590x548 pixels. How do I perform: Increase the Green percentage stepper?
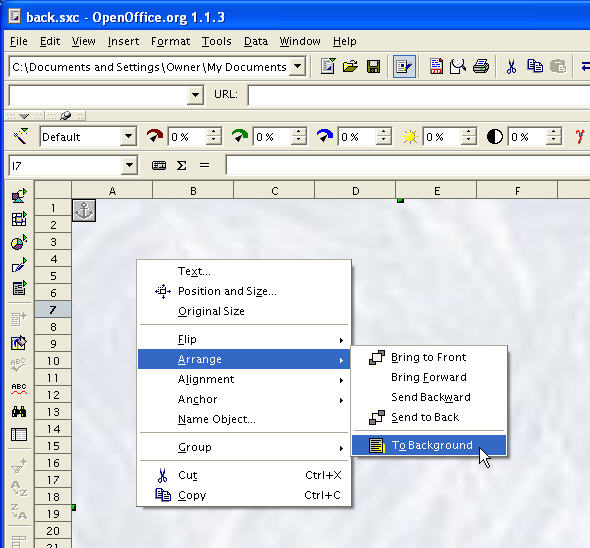[298, 132]
